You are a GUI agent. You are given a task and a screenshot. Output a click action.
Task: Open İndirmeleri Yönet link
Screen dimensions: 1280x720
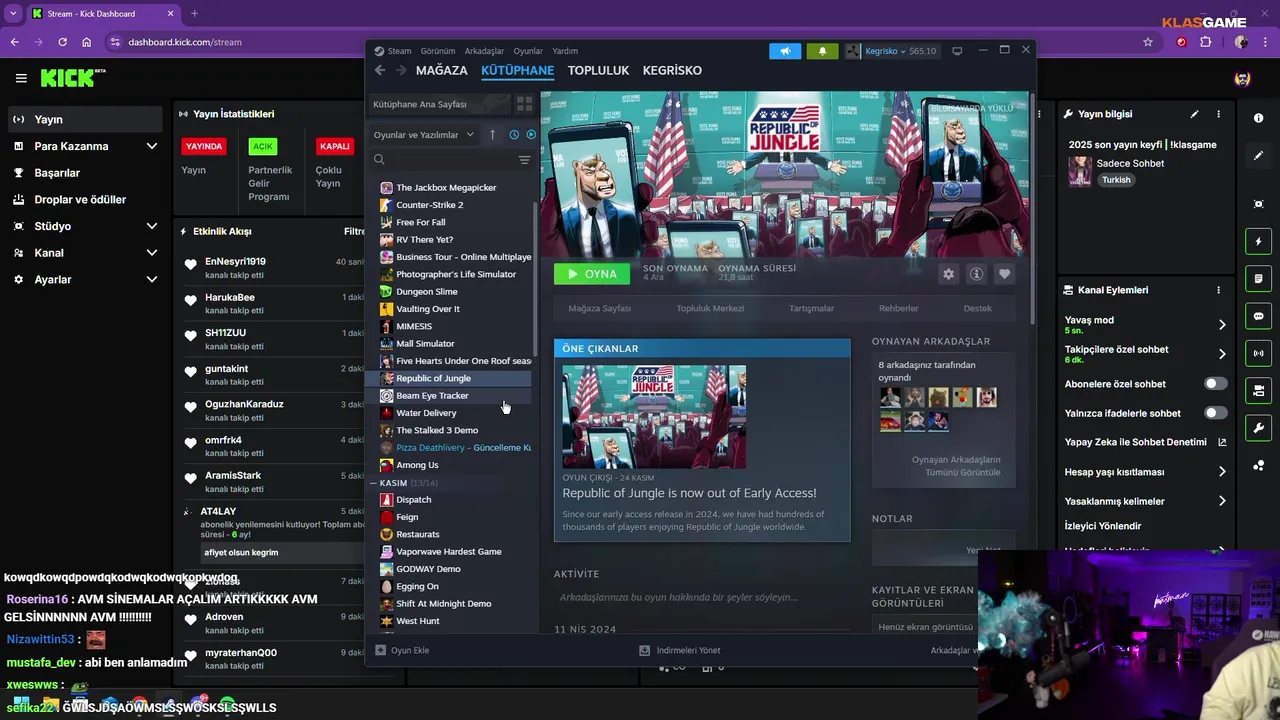680,650
